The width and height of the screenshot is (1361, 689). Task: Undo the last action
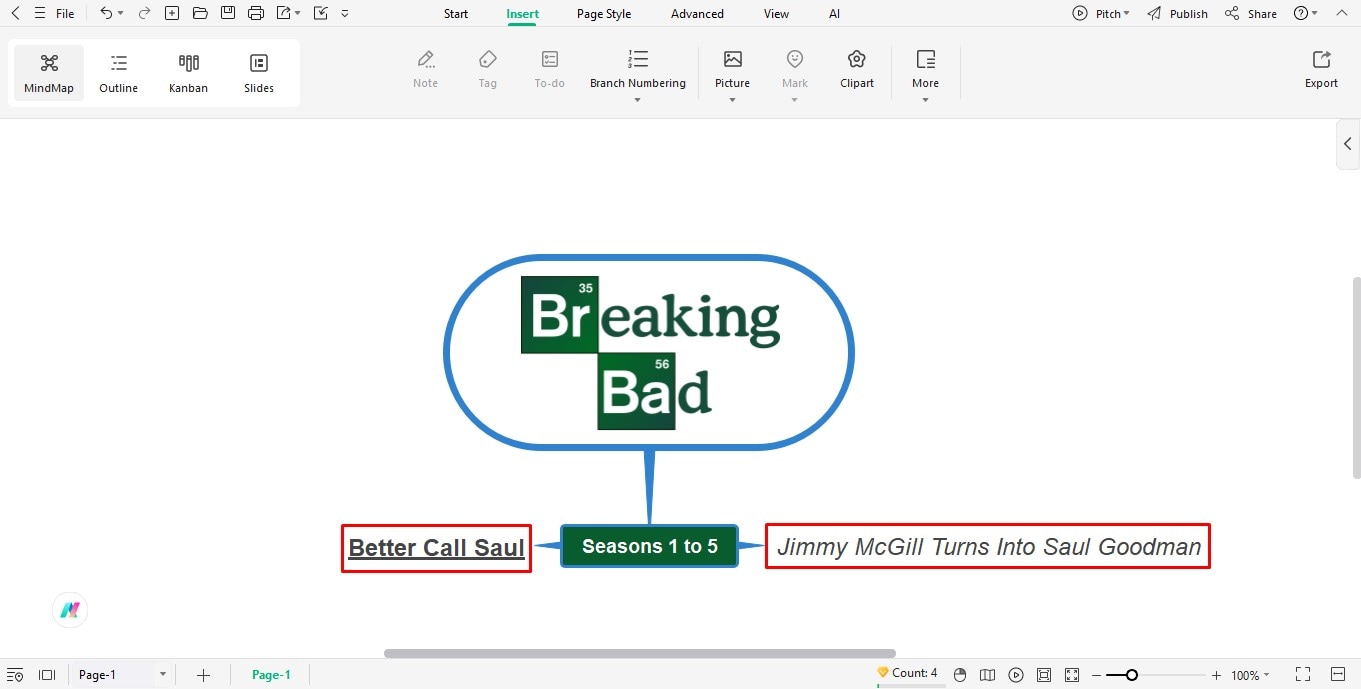pos(106,13)
